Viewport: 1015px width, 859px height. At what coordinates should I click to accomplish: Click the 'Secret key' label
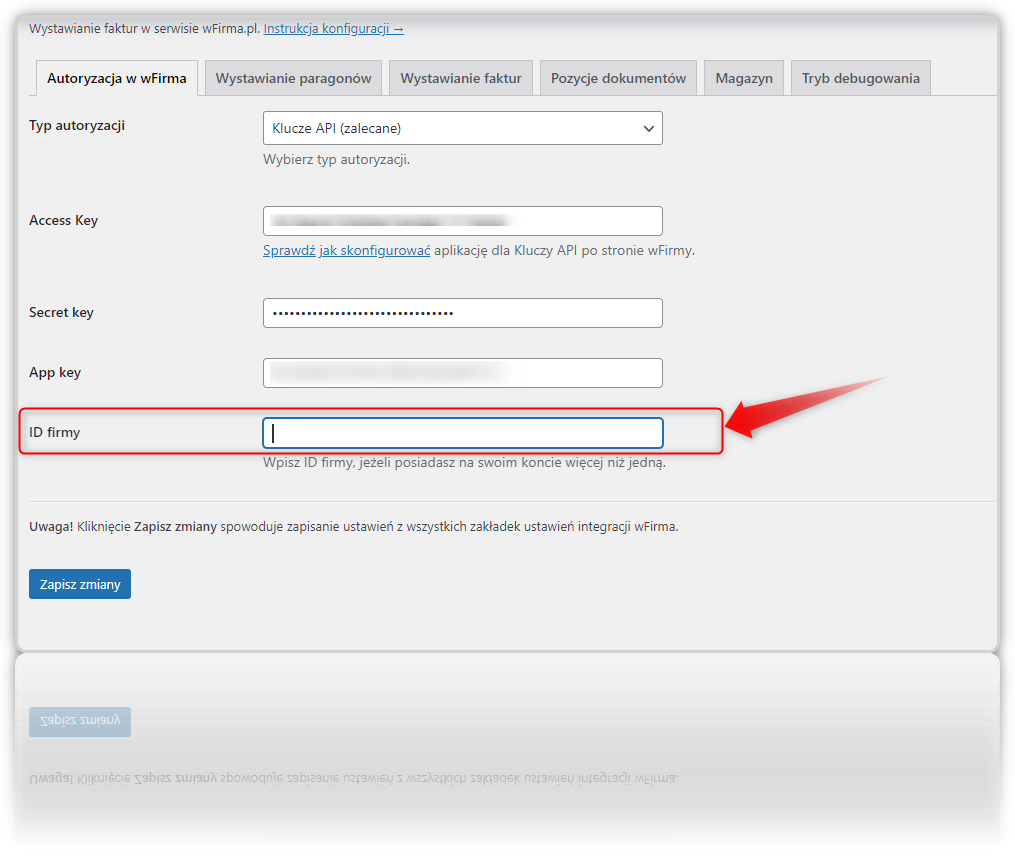click(61, 313)
